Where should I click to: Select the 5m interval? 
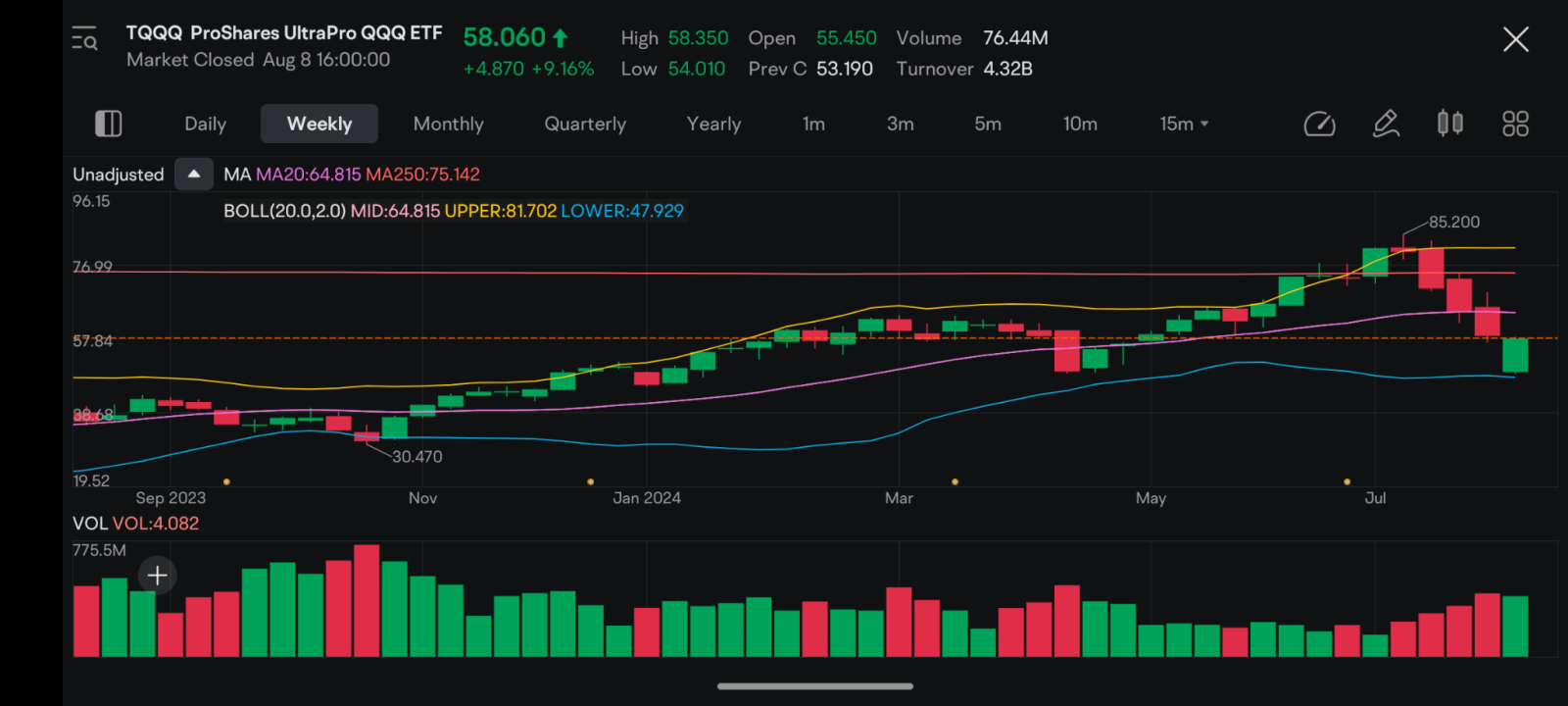(x=988, y=124)
